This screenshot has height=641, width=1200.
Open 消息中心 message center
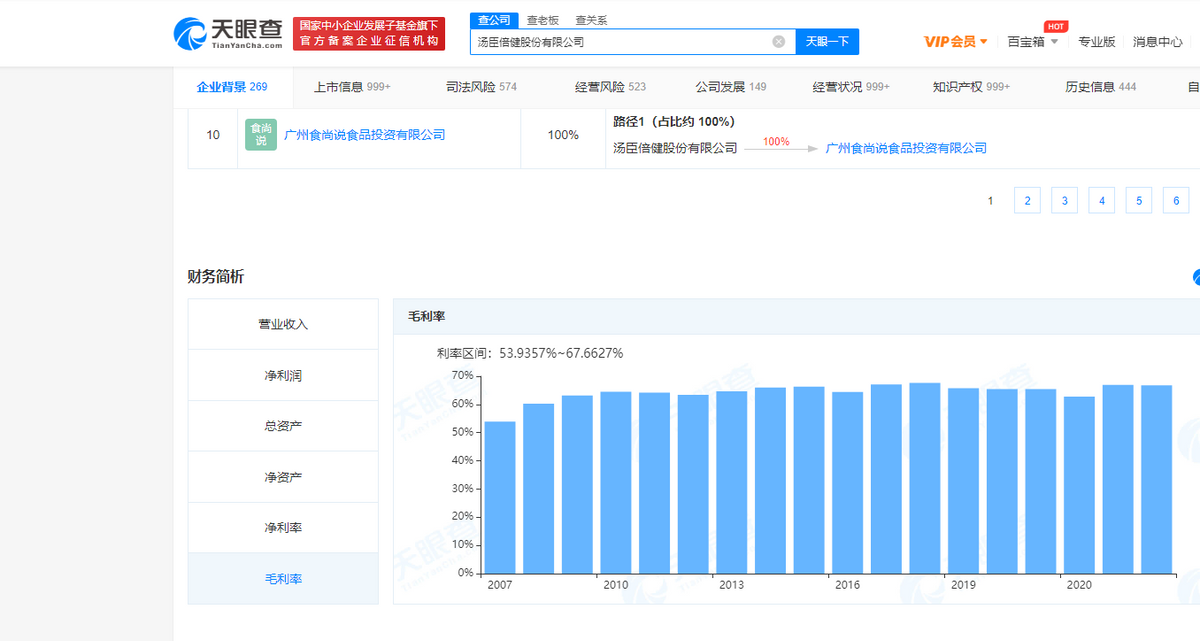click(1157, 42)
